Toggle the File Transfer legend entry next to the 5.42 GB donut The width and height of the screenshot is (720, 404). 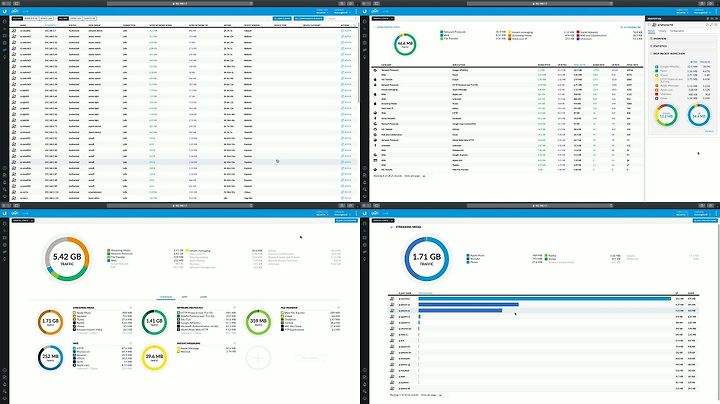pos(117,257)
